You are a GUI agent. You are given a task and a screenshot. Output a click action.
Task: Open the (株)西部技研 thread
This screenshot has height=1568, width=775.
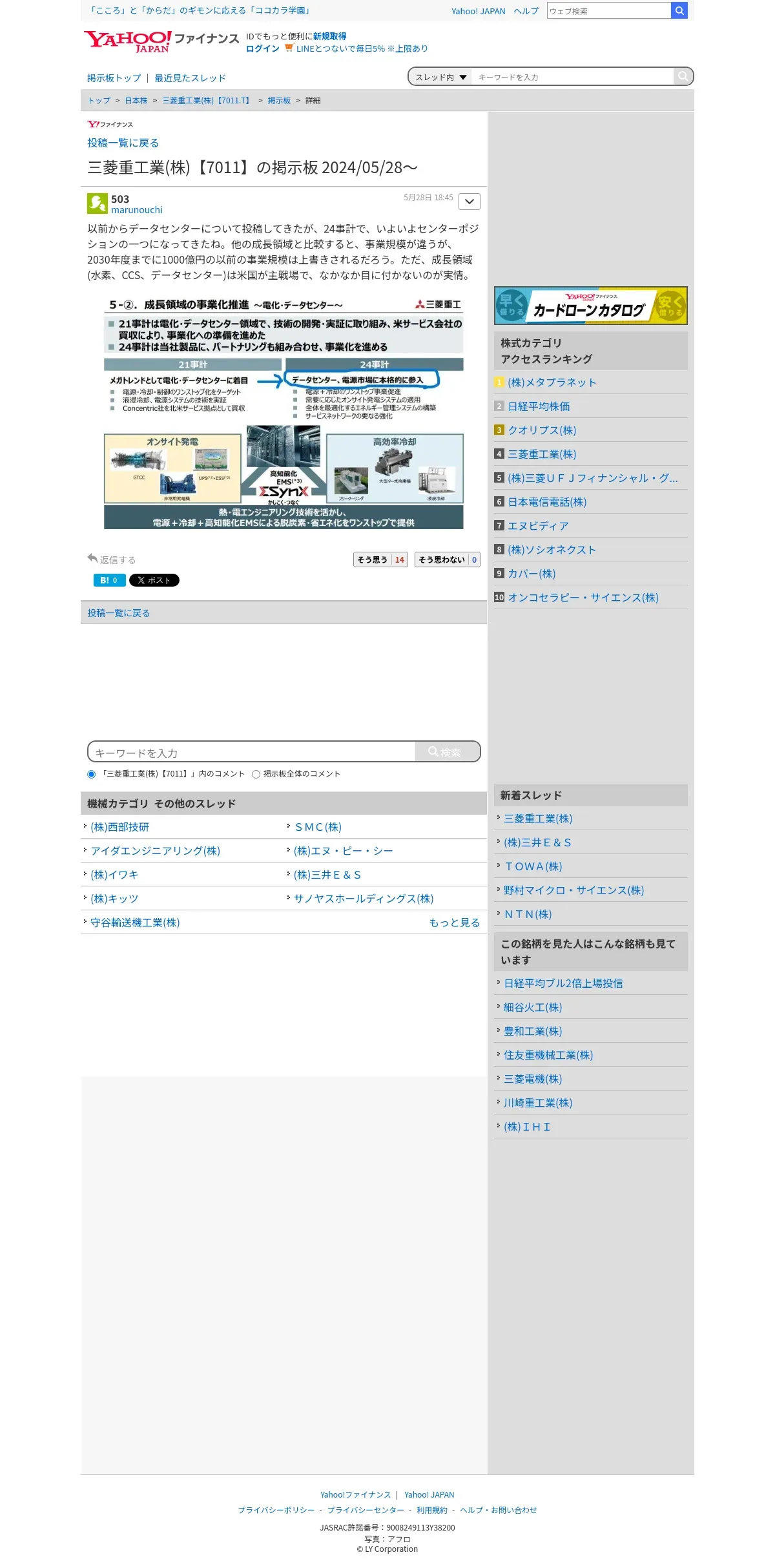[119, 827]
